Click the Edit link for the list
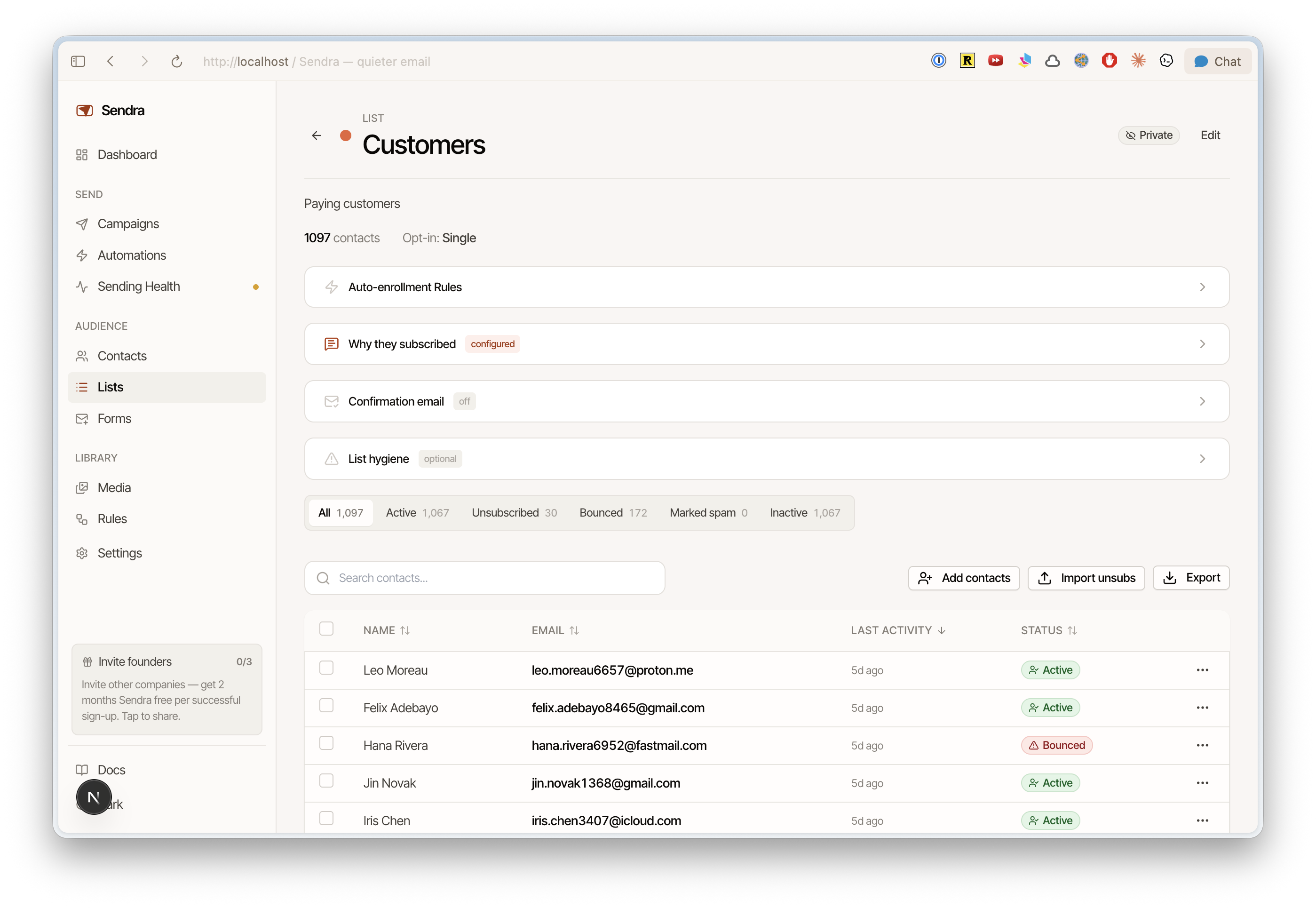The width and height of the screenshot is (1316, 908). click(x=1210, y=135)
